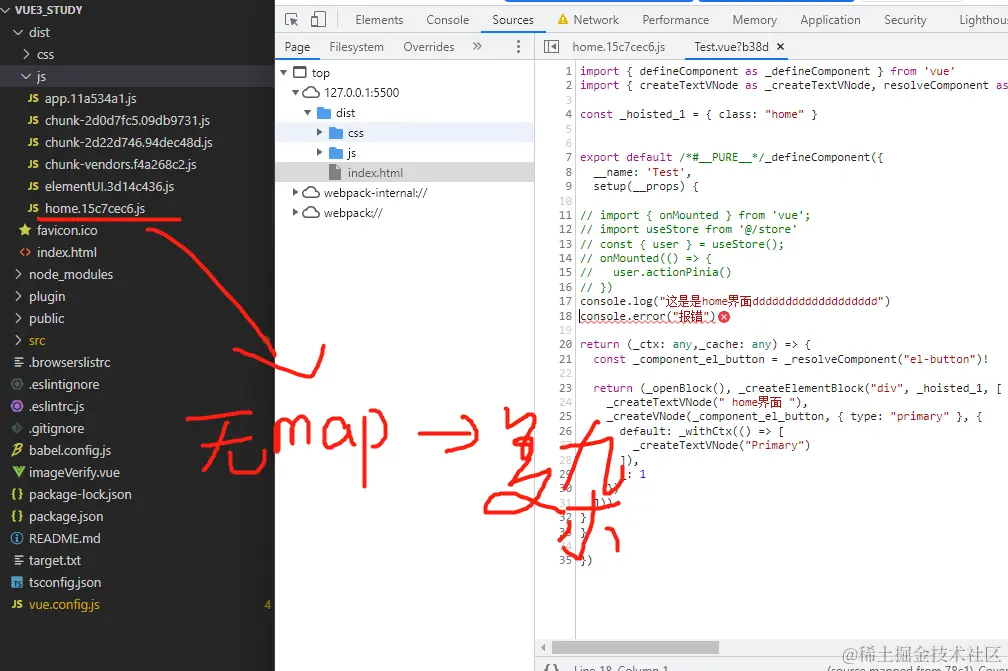Click the 127.0.0.1:5500 cloud icon
The height and width of the screenshot is (671, 1008).
coord(311,93)
